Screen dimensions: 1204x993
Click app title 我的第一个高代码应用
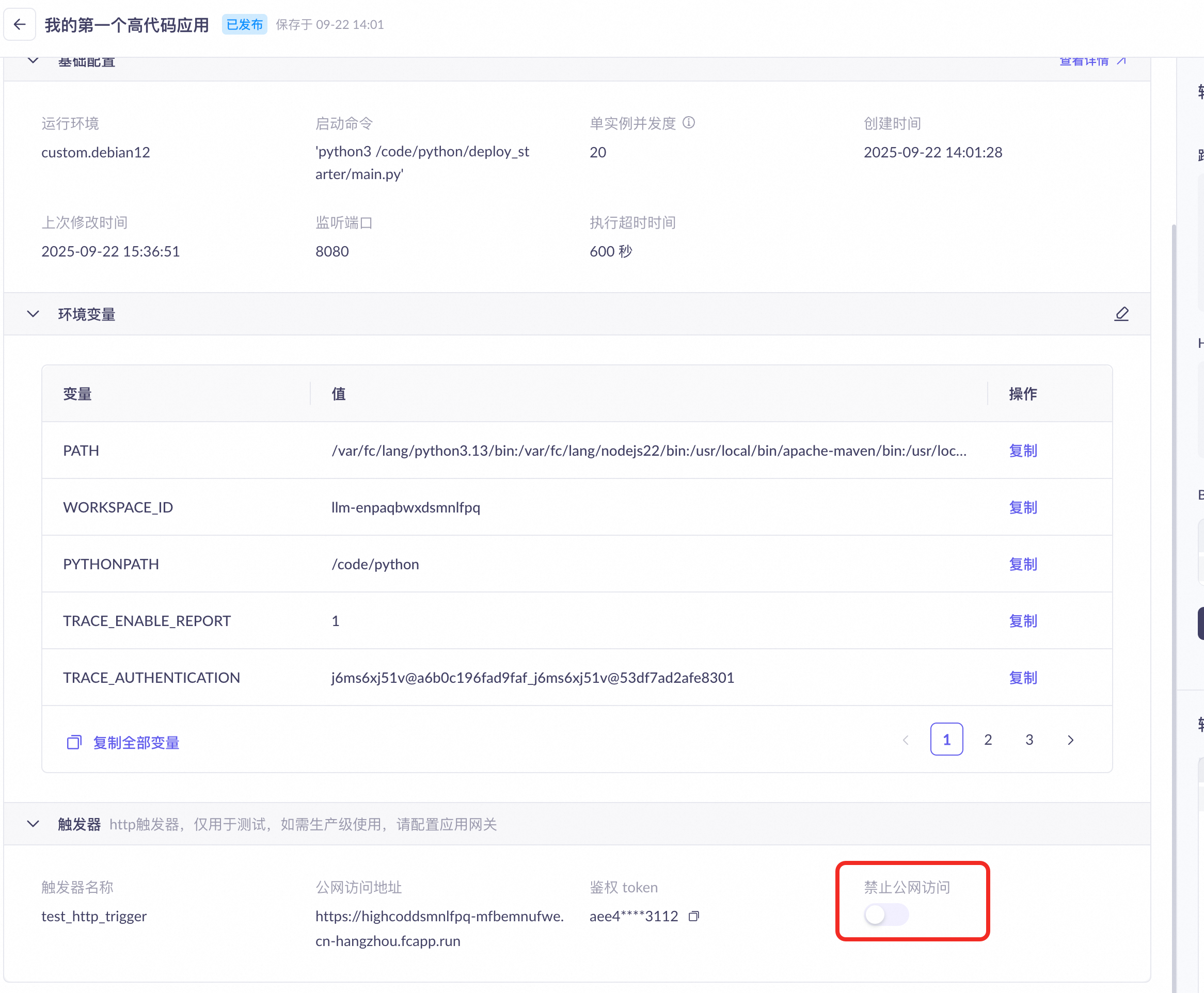(126, 25)
